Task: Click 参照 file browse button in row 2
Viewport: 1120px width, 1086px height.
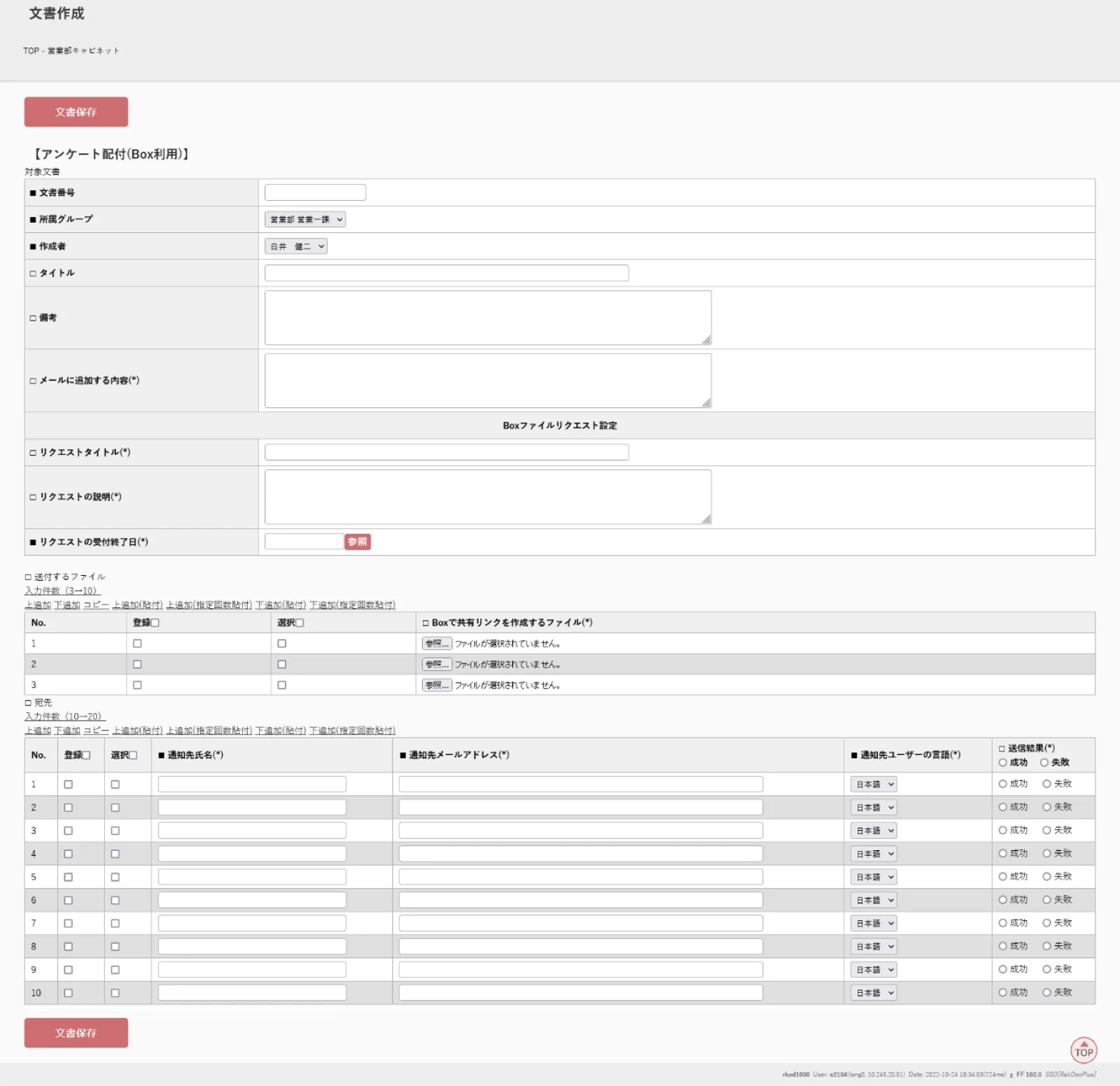Action: click(x=437, y=665)
